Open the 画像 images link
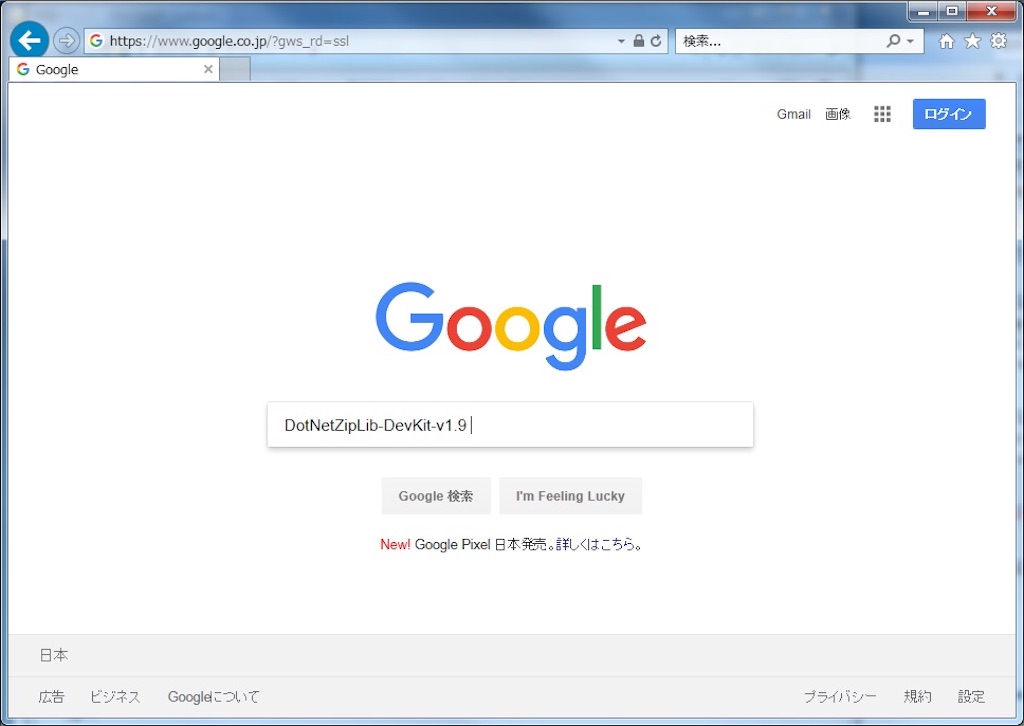The width and height of the screenshot is (1024, 726). (837, 114)
